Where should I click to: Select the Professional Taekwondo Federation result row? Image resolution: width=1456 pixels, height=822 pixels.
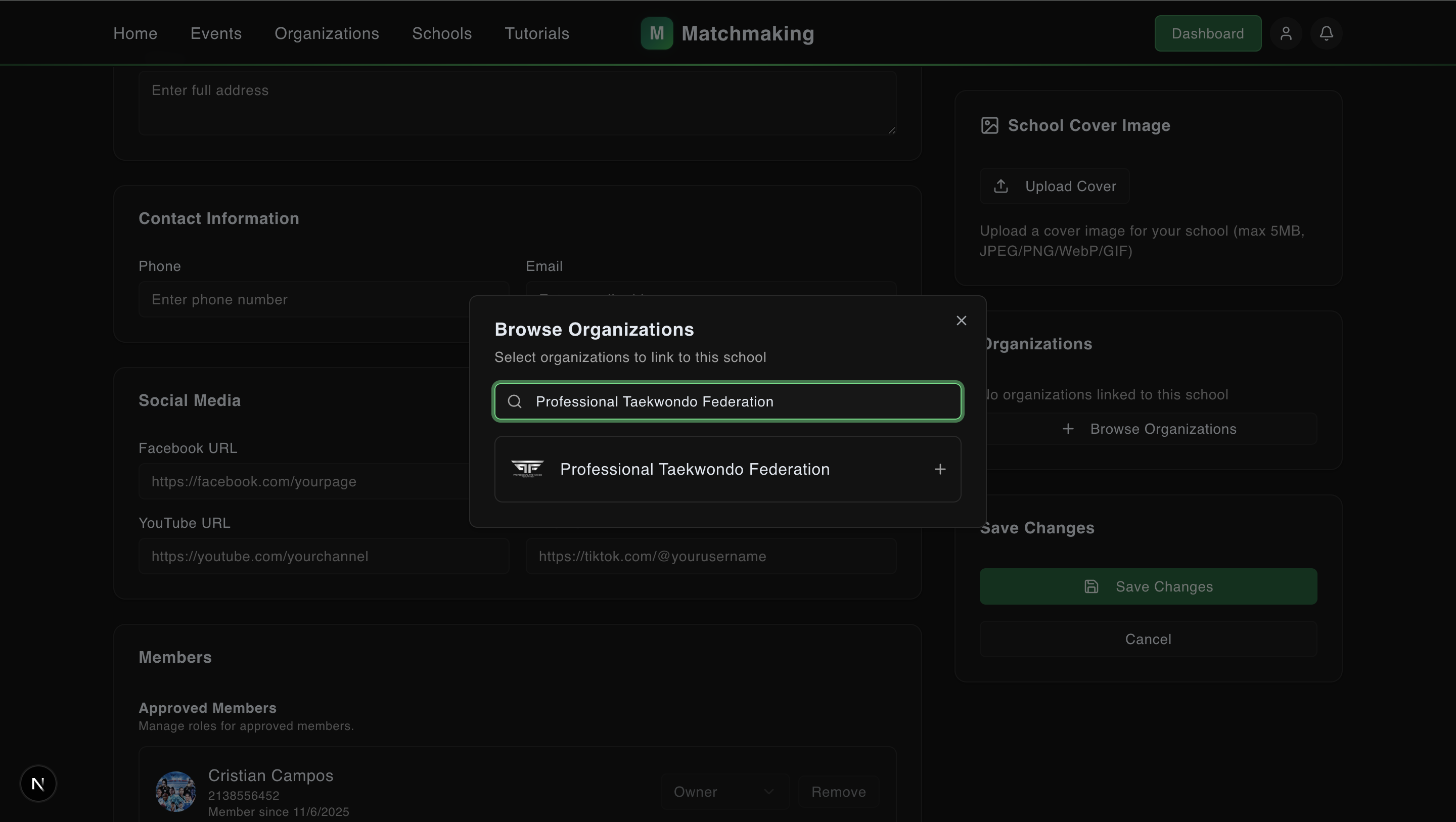click(728, 469)
